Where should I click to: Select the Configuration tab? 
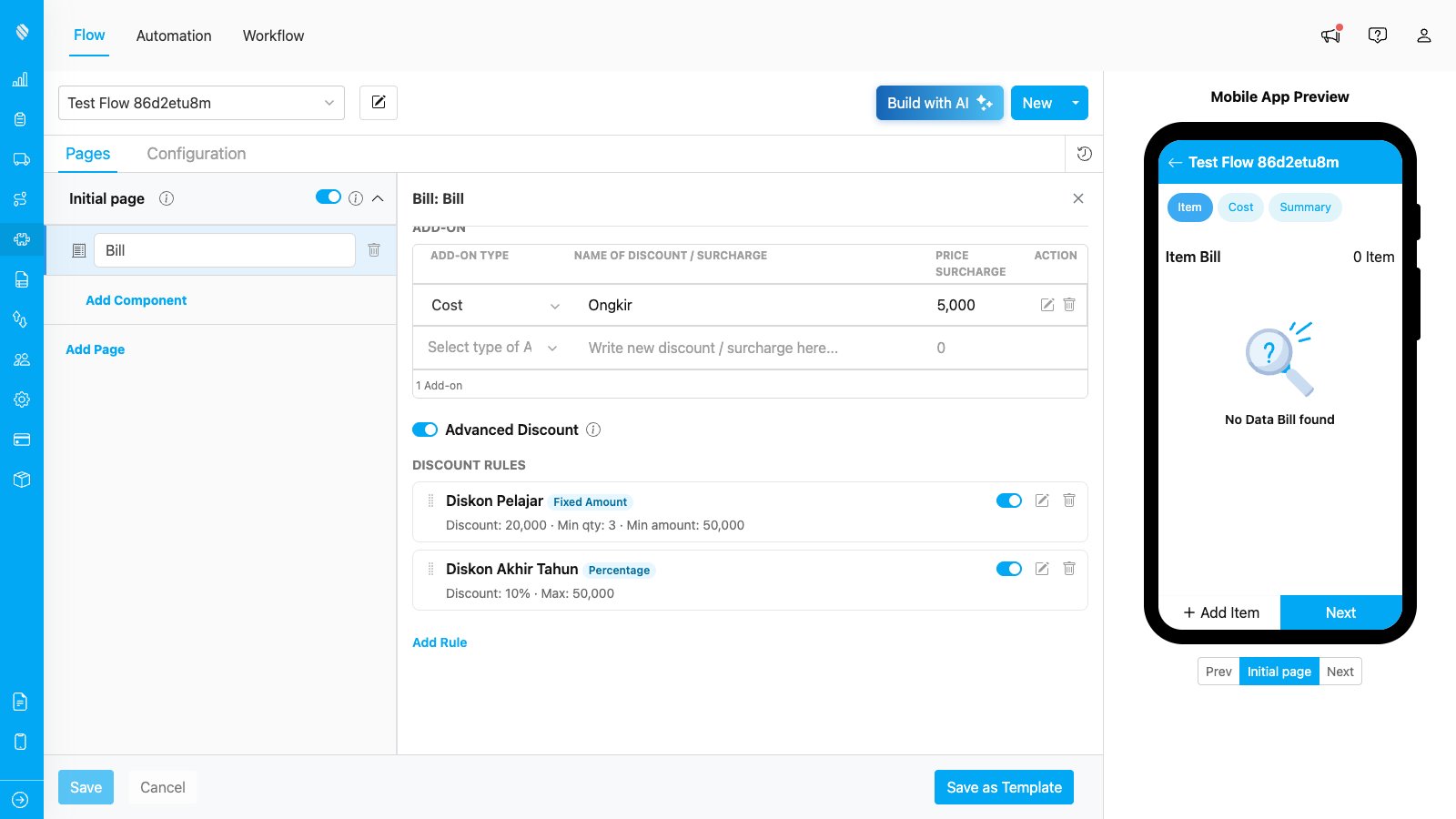coord(197,154)
